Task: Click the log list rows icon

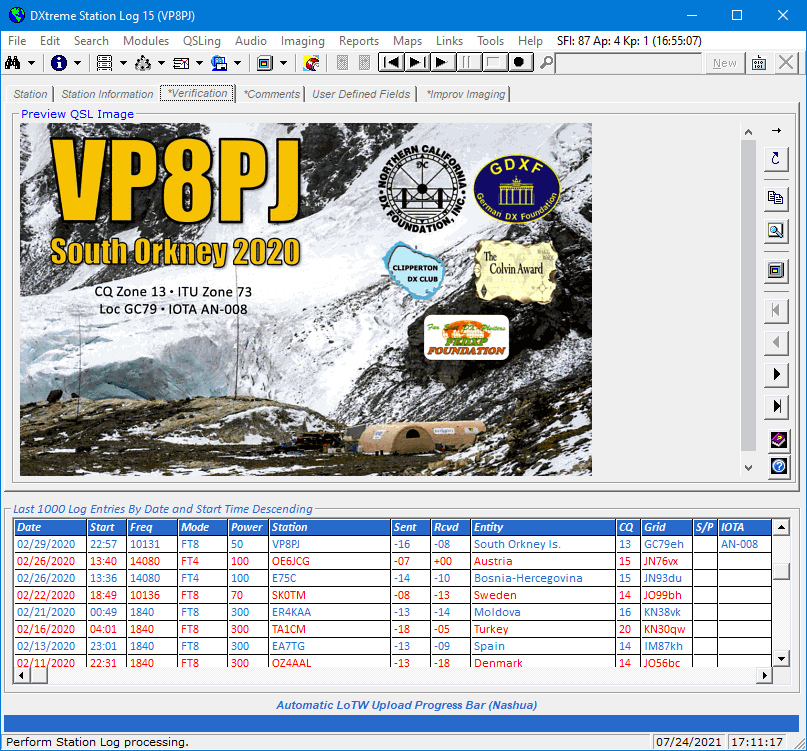Action: pos(104,63)
